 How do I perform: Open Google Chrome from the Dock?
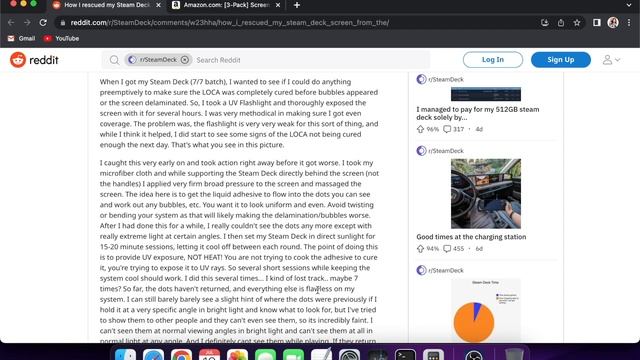(181, 354)
